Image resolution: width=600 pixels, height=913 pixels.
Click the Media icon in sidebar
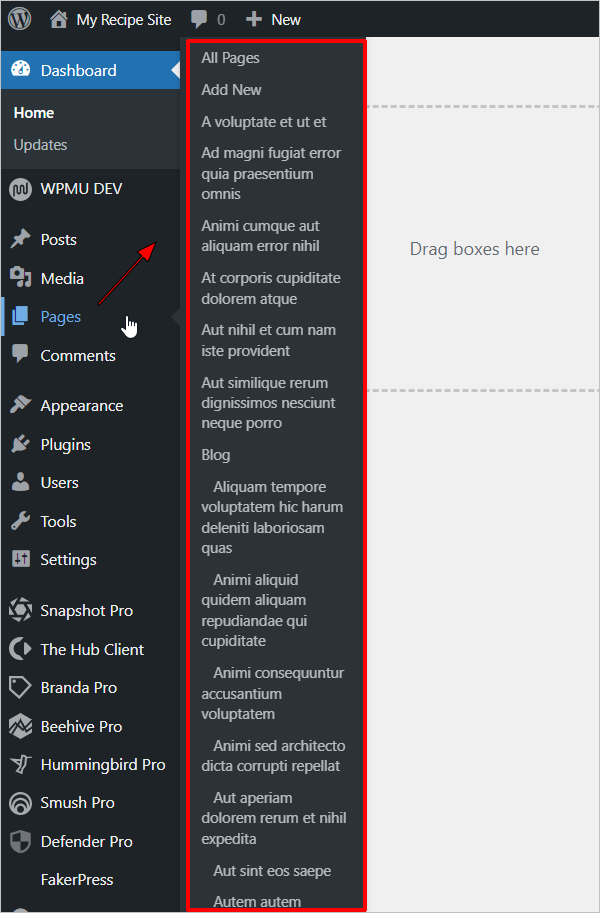(x=20, y=278)
